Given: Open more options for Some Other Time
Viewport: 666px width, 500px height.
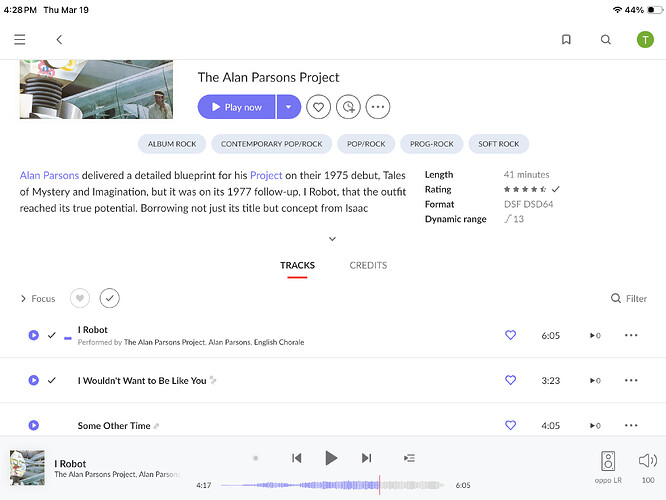Looking at the screenshot, I should (x=631, y=425).
